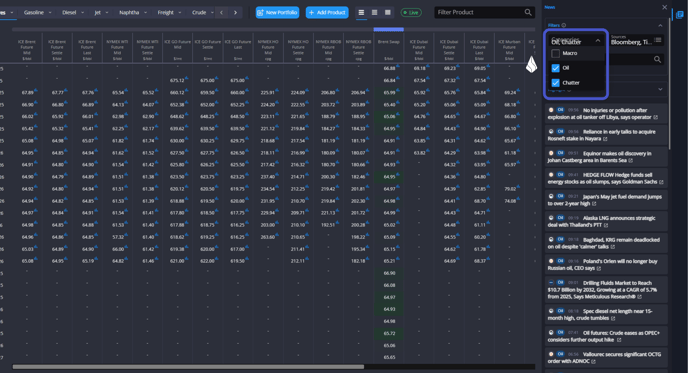This screenshot has width=688, height=373.
Task: Switch to the Gasoline tab
Action: tap(33, 13)
